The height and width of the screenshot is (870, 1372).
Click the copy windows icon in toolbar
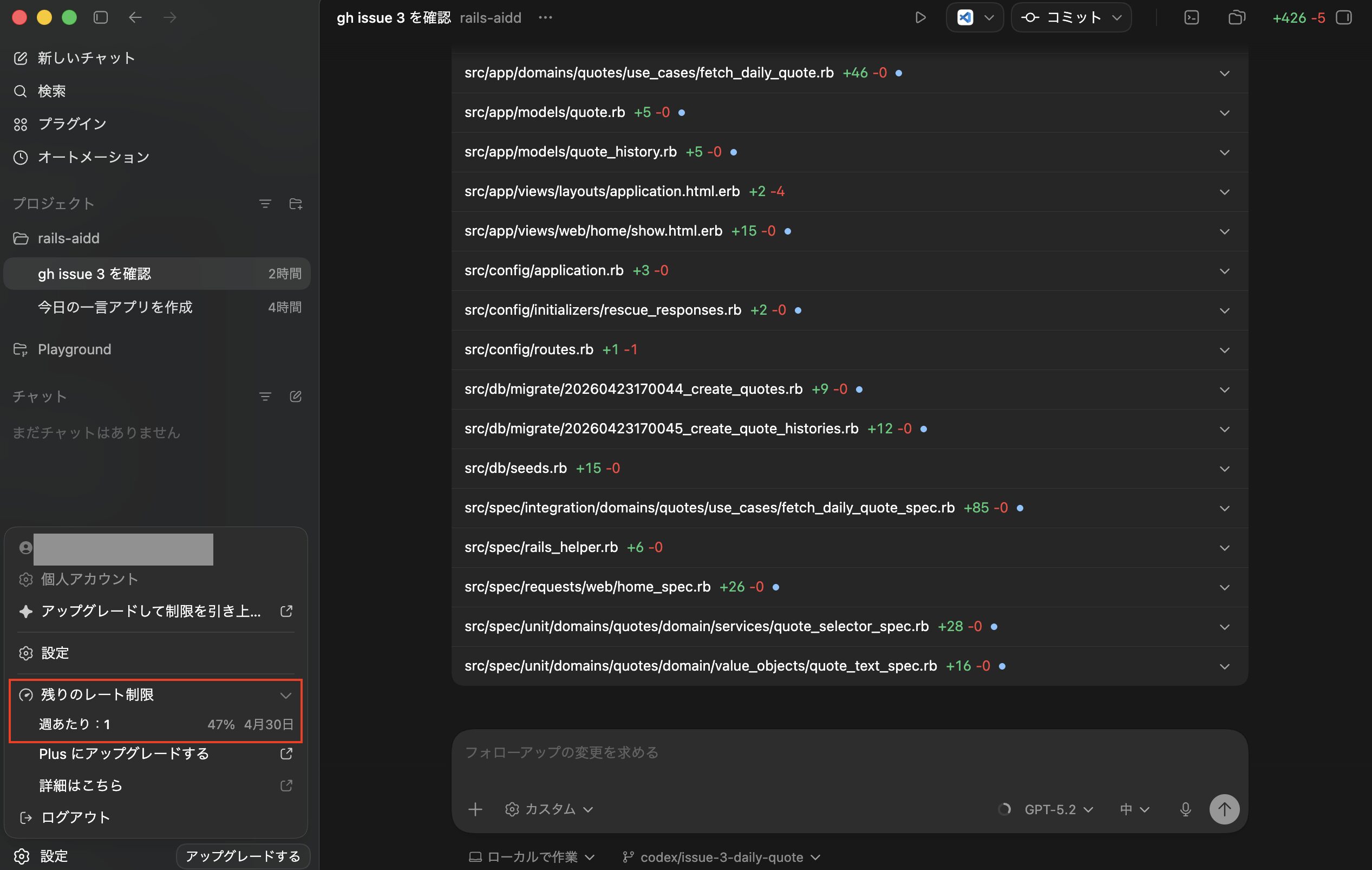(x=1236, y=18)
